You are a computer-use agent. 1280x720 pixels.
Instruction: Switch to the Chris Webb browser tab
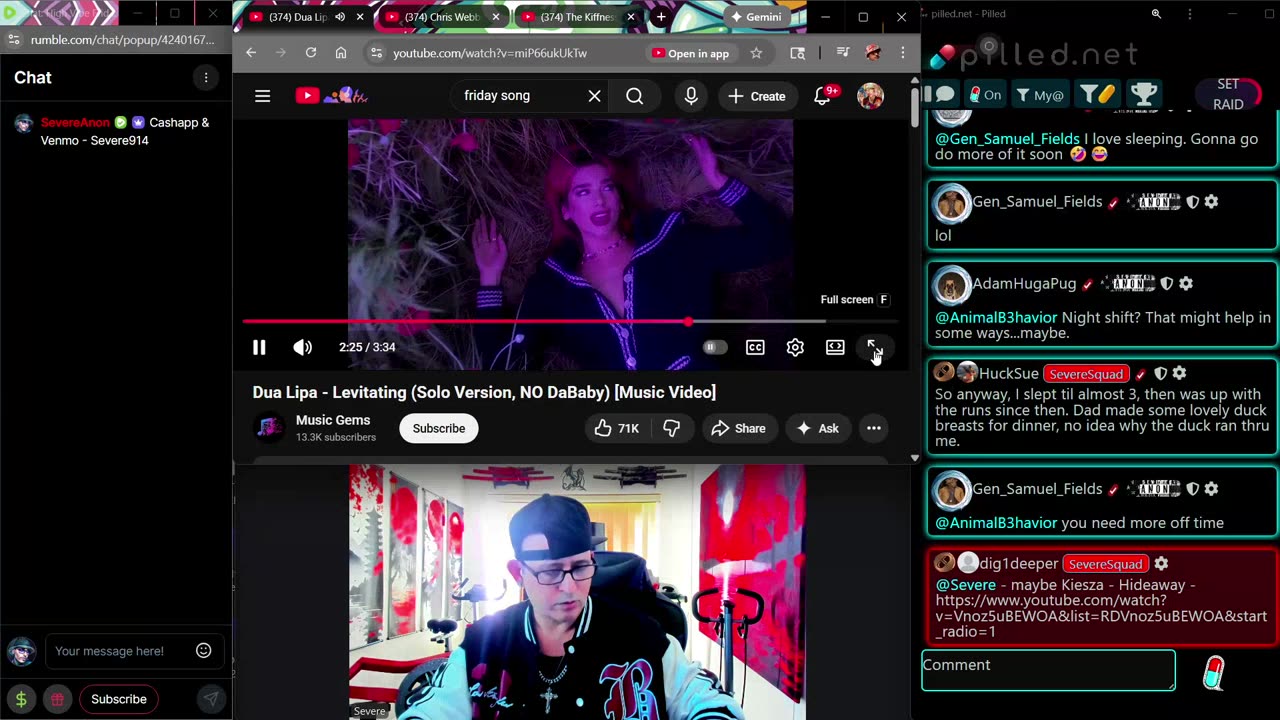tap(442, 17)
